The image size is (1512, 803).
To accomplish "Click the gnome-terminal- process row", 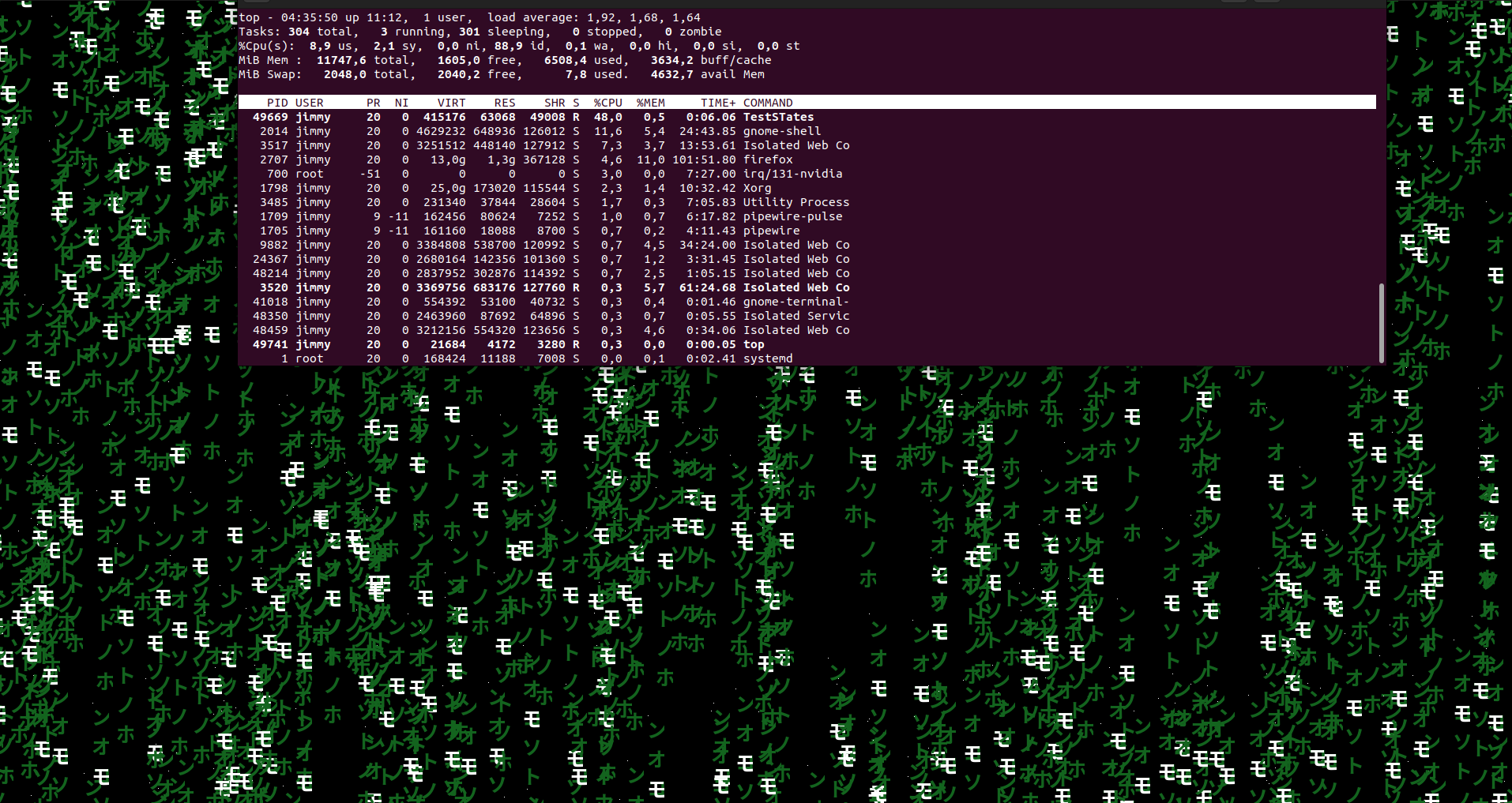I will click(x=807, y=302).
